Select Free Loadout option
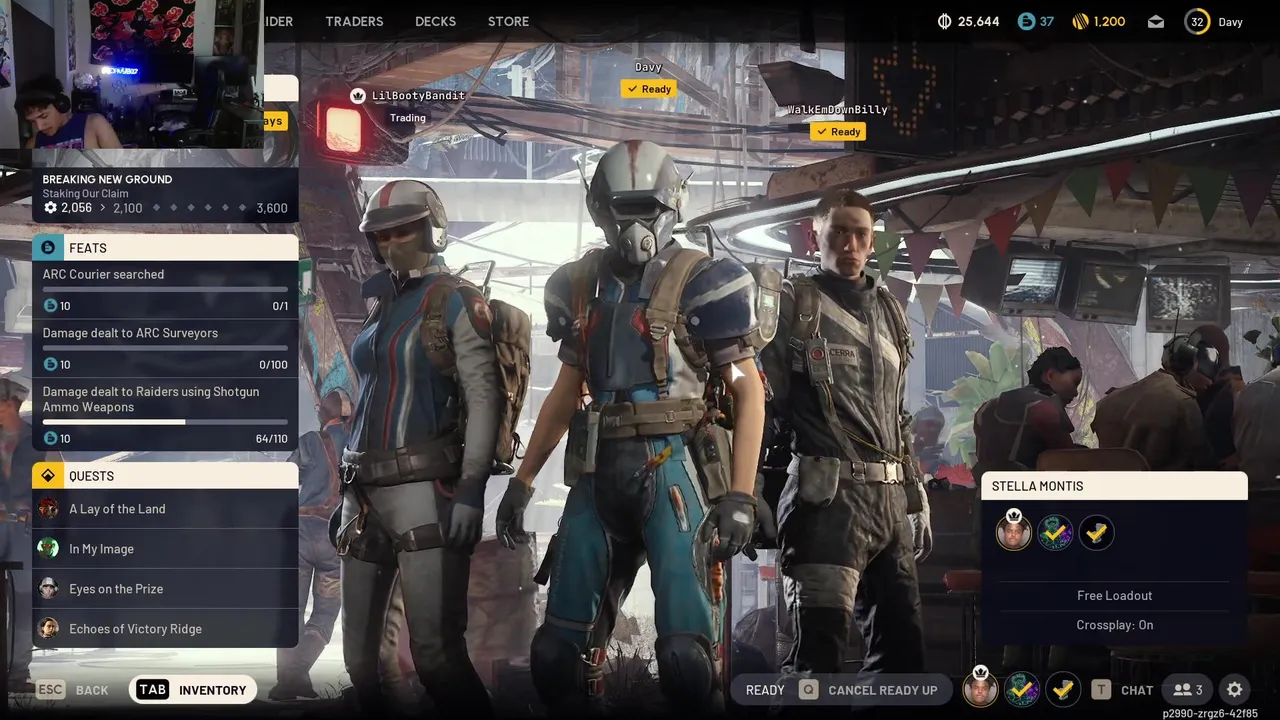The width and height of the screenshot is (1280, 720). [x=1114, y=595]
